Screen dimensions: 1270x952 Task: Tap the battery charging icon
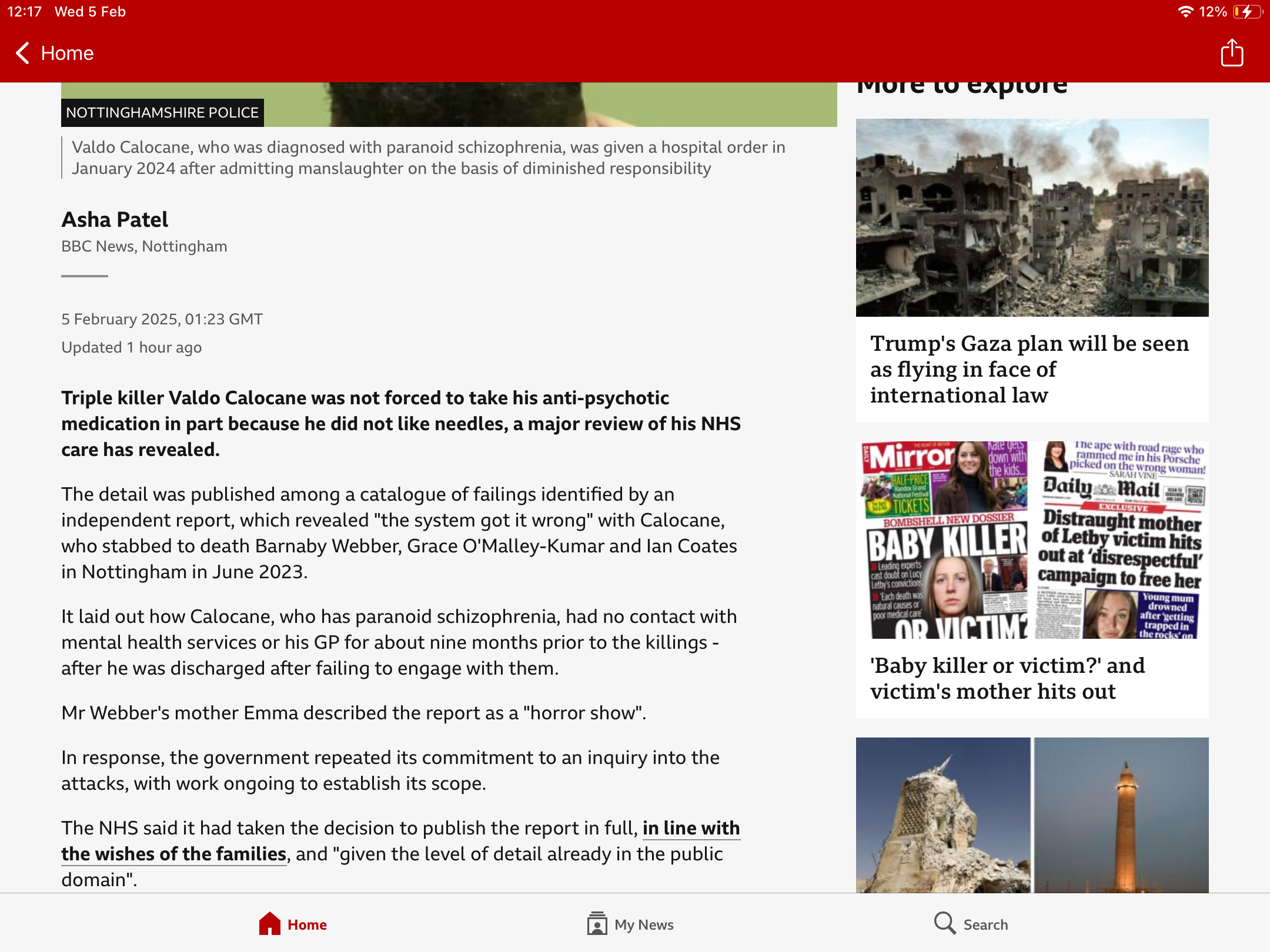[1247, 12]
